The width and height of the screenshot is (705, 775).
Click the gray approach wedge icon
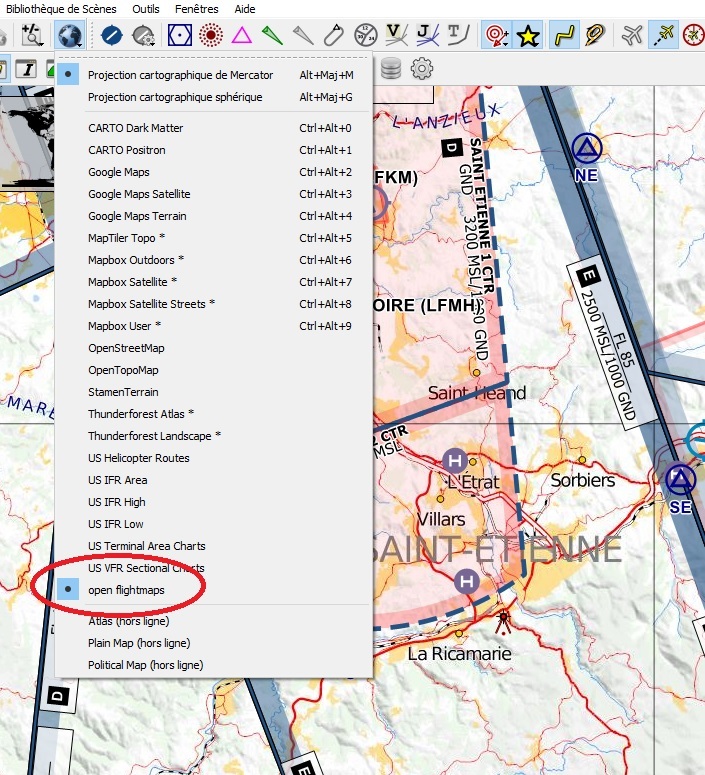coord(303,36)
